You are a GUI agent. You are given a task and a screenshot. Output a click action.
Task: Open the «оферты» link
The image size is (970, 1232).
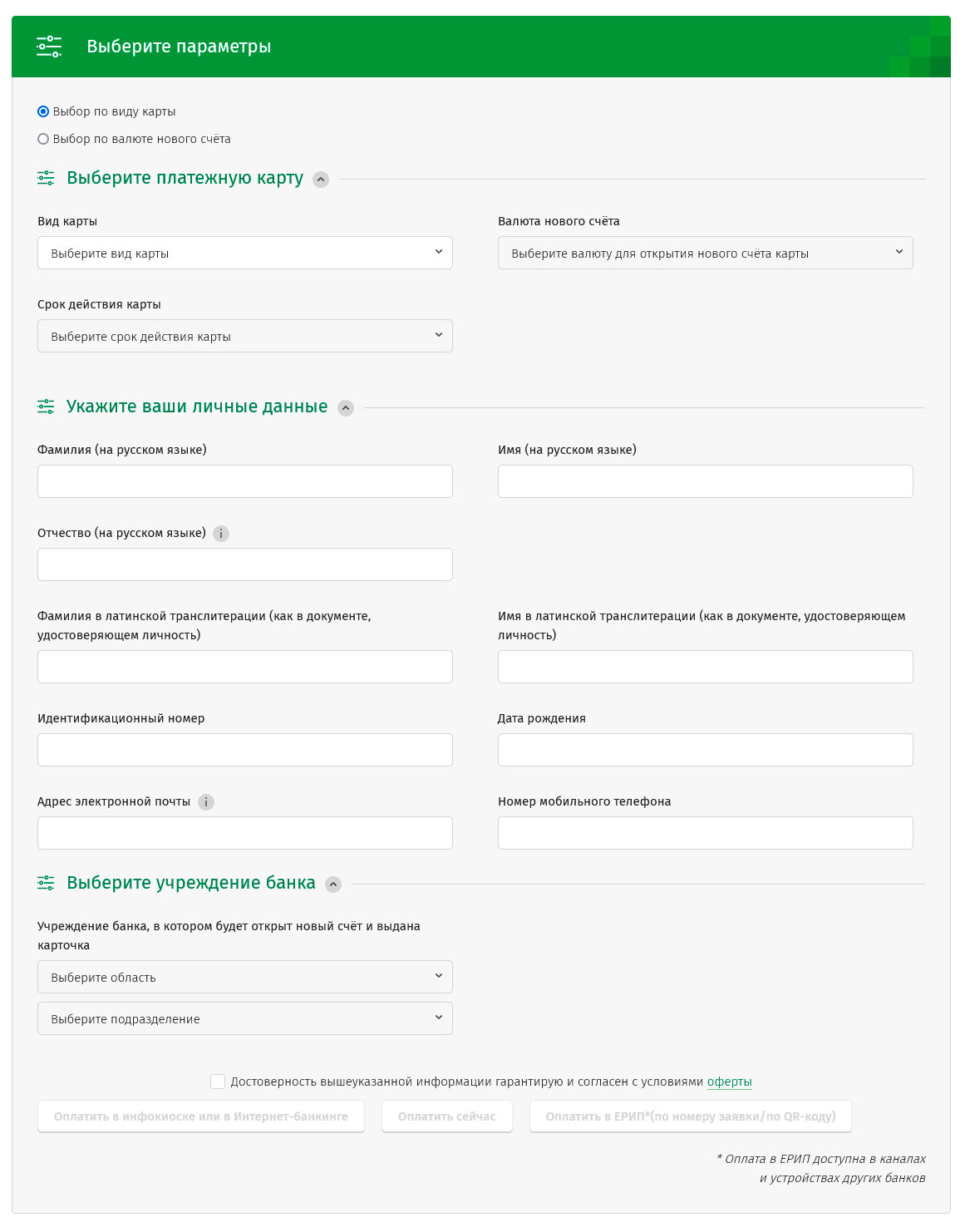[x=728, y=1082]
